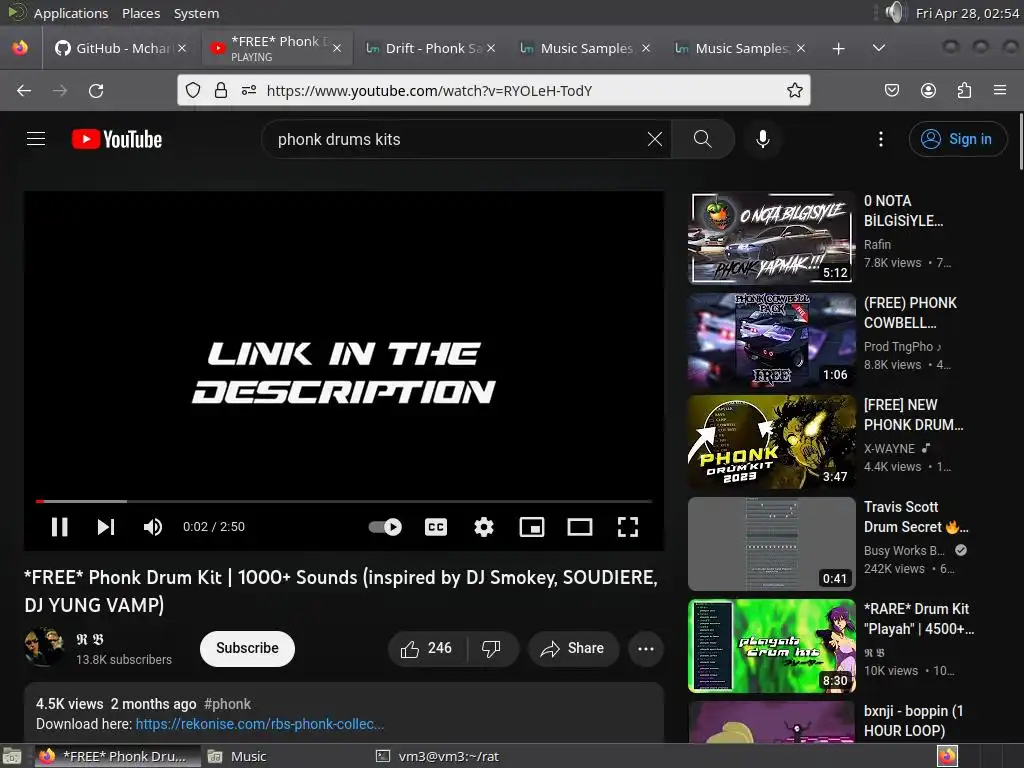1024x768 pixels.
Task: Switch to vm3@vm3 terminal taskbar item
Action: click(438, 756)
